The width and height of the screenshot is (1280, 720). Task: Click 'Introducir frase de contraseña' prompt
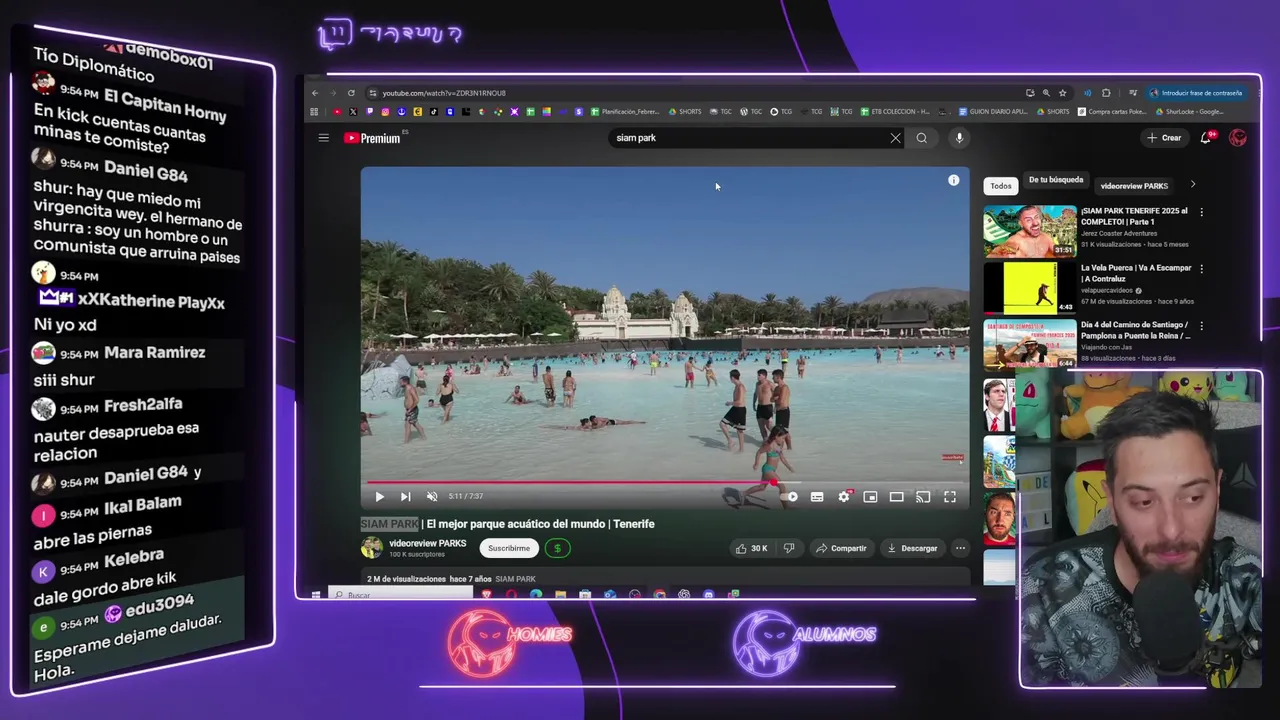coord(1196,93)
